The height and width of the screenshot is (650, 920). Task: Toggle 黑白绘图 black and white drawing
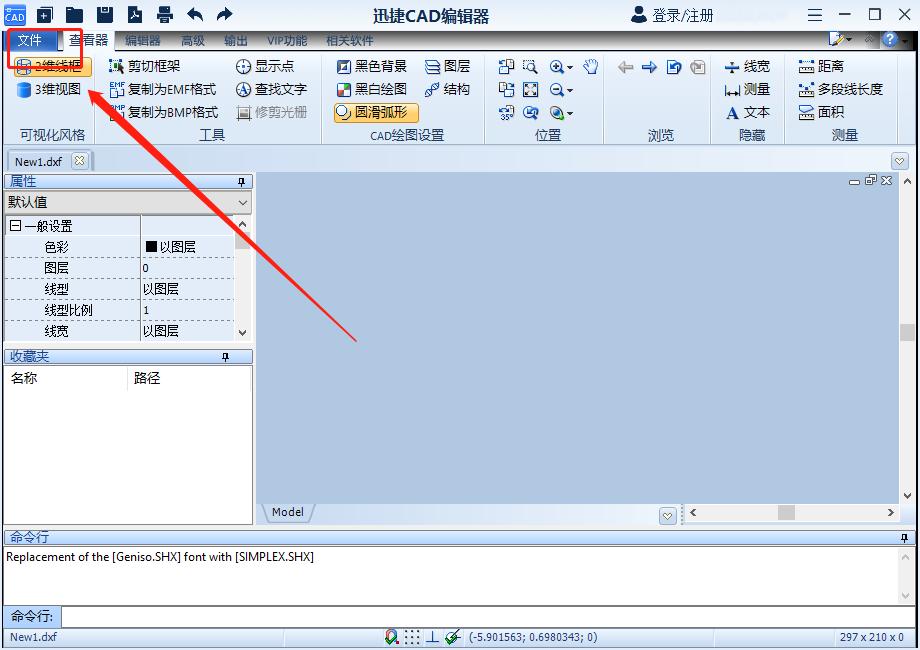tap(372, 89)
